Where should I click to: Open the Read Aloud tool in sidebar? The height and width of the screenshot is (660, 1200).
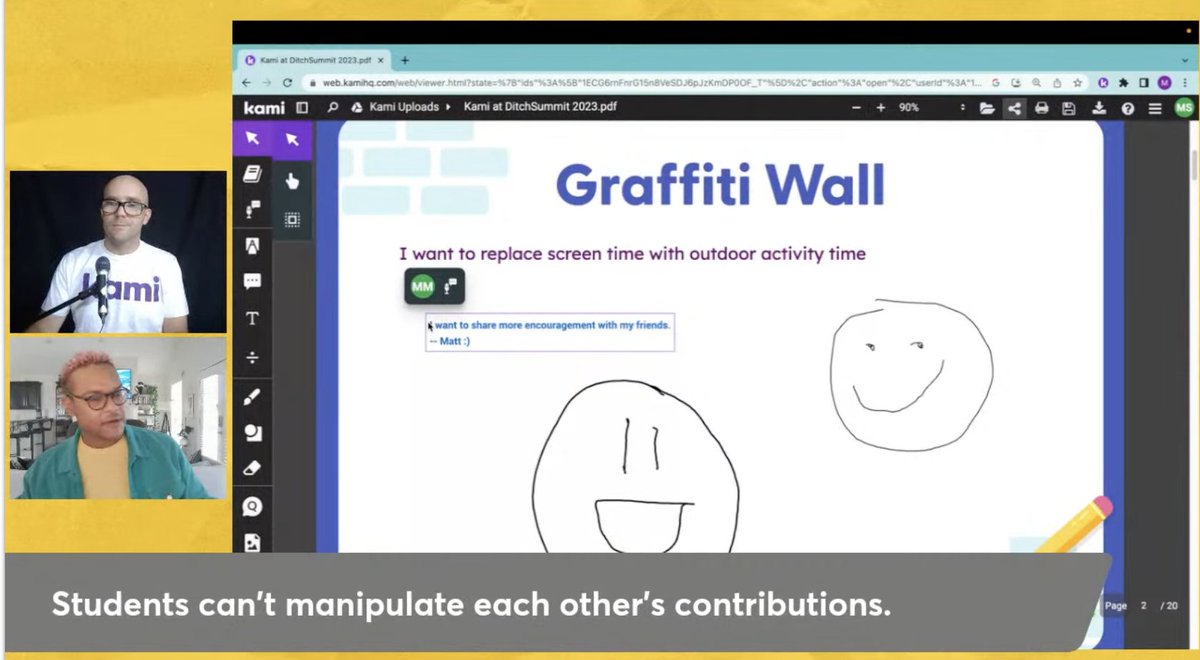252,209
